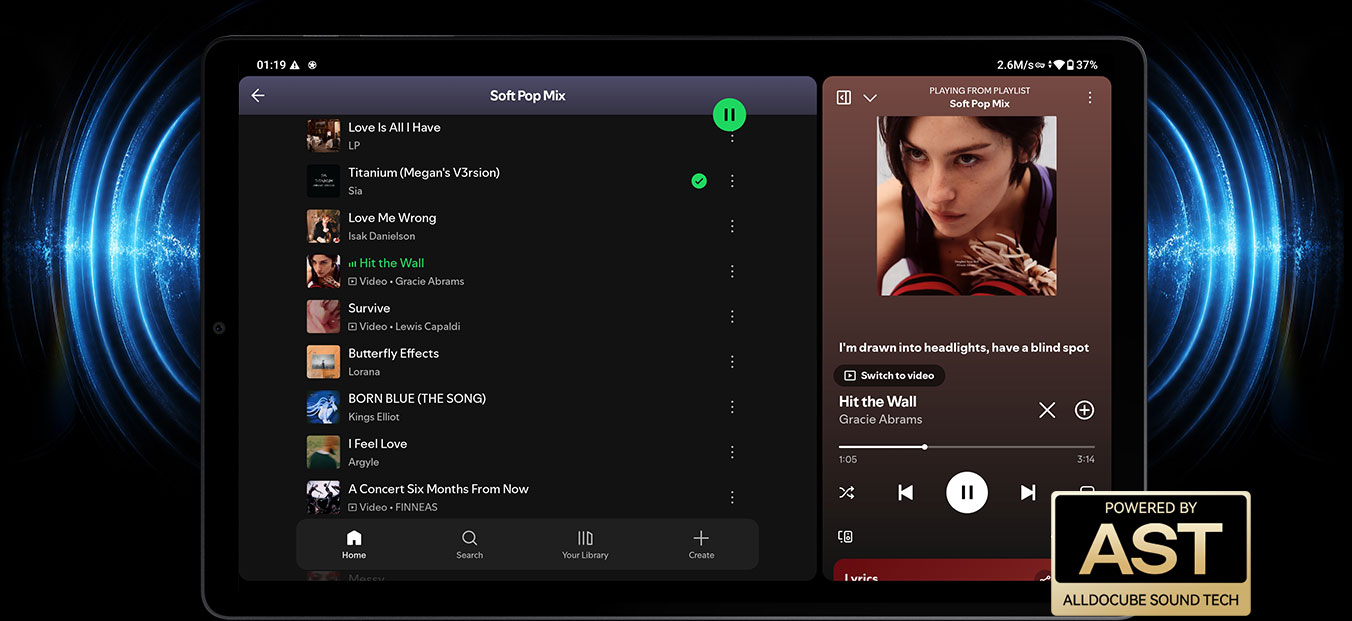
Task: Switch to video for Hit the Wall
Action: (x=889, y=376)
